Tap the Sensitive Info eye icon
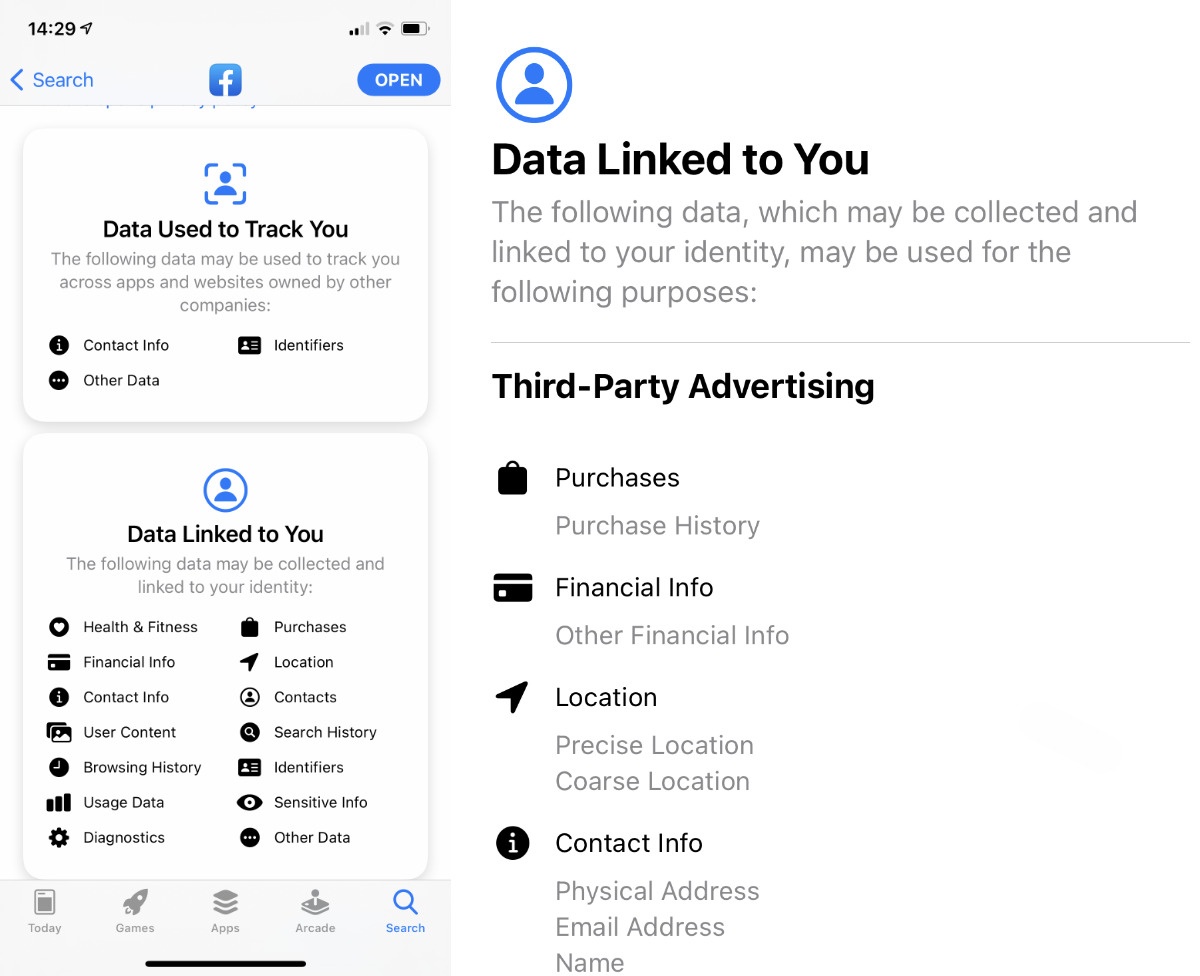The image size is (1200, 976). (250, 802)
